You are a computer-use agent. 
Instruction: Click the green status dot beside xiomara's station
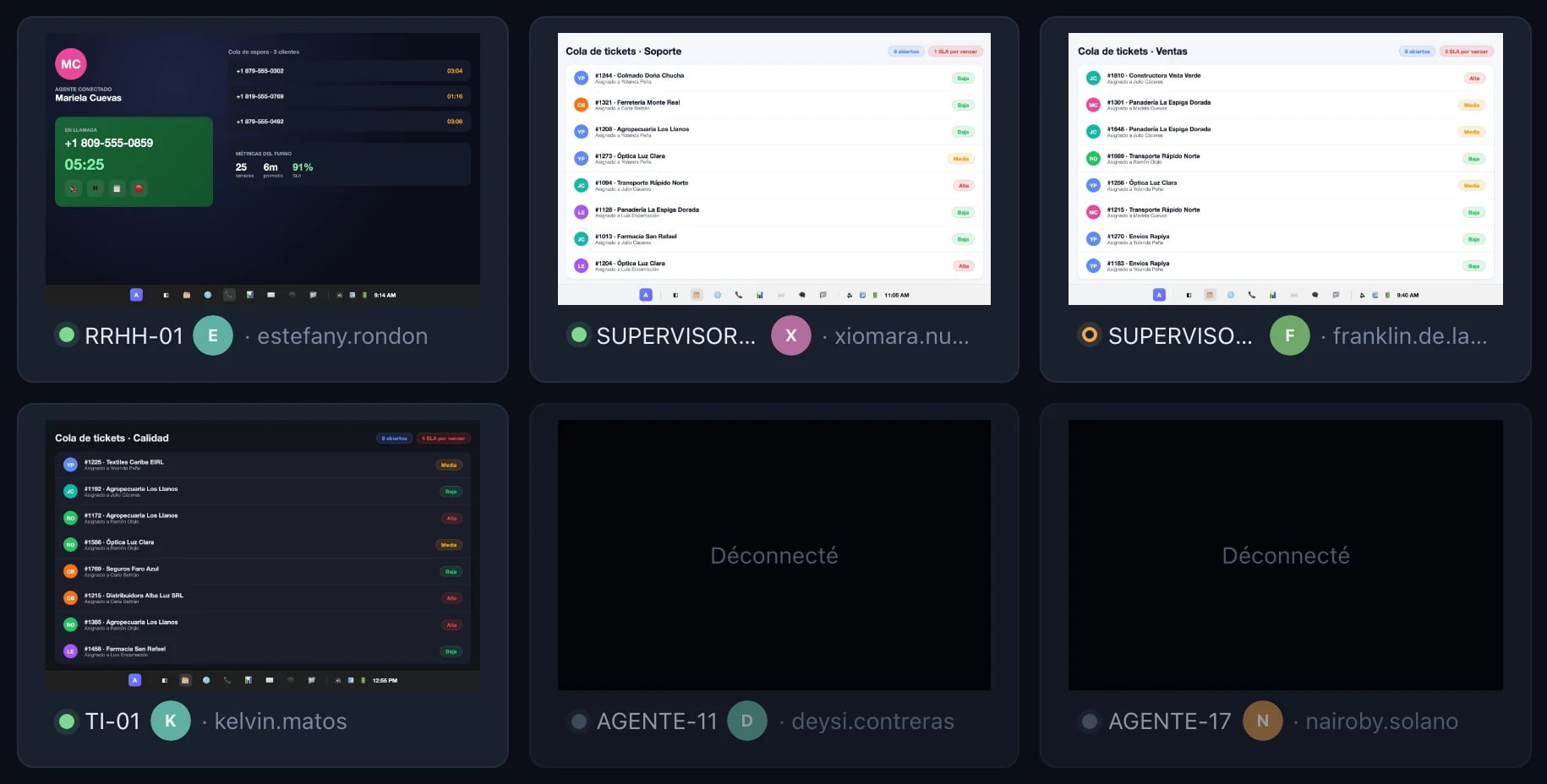(x=579, y=335)
